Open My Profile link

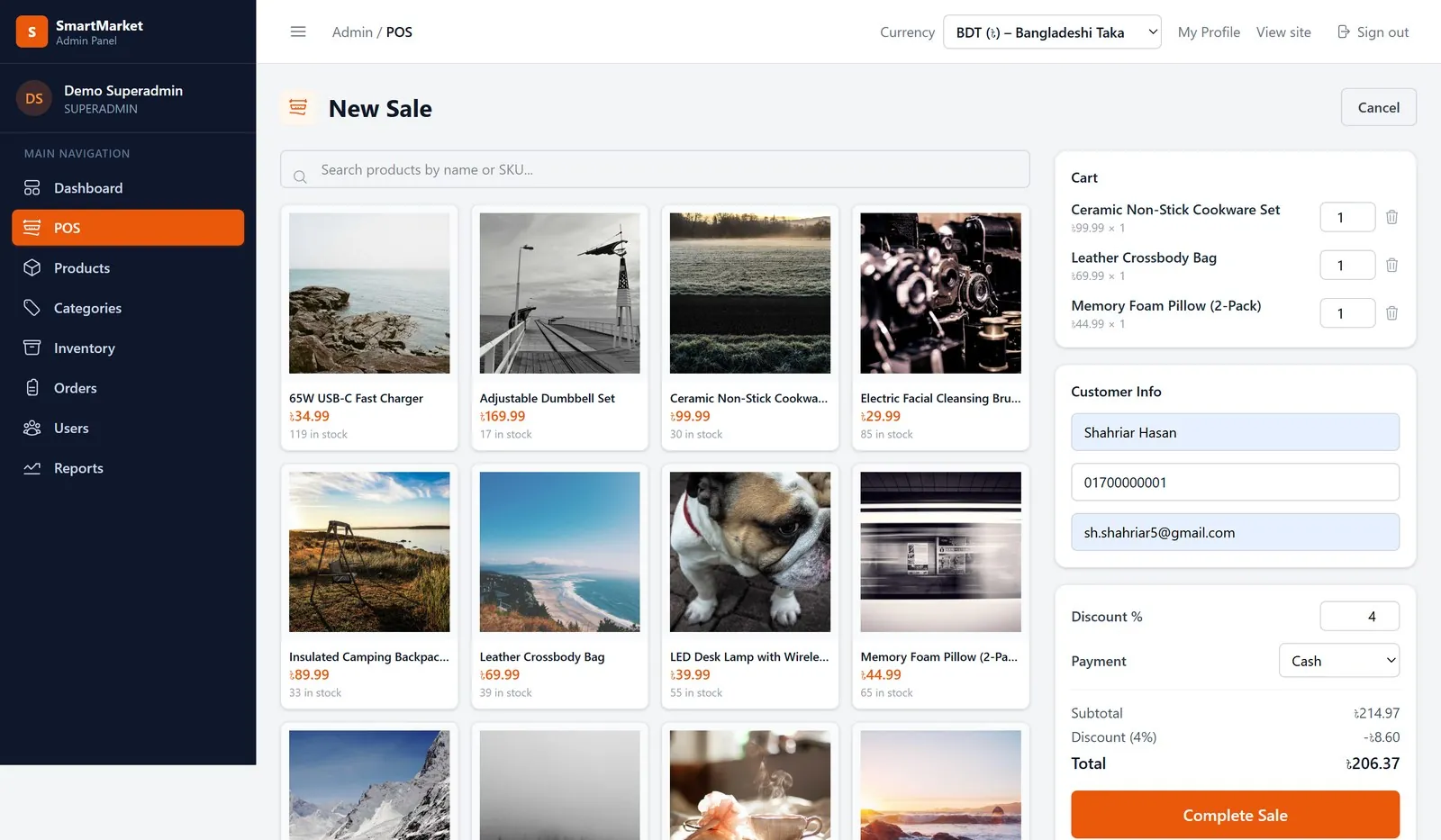click(x=1209, y=32)
